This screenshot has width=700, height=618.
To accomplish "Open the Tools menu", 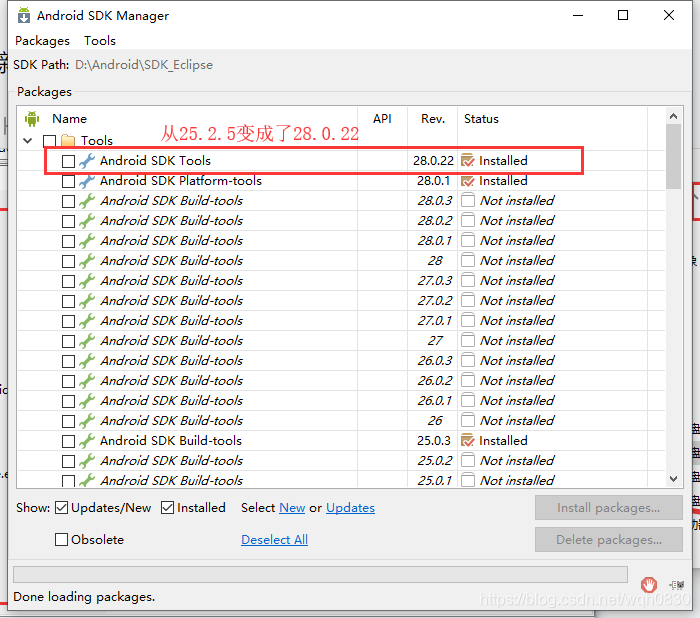I will 100,41.
